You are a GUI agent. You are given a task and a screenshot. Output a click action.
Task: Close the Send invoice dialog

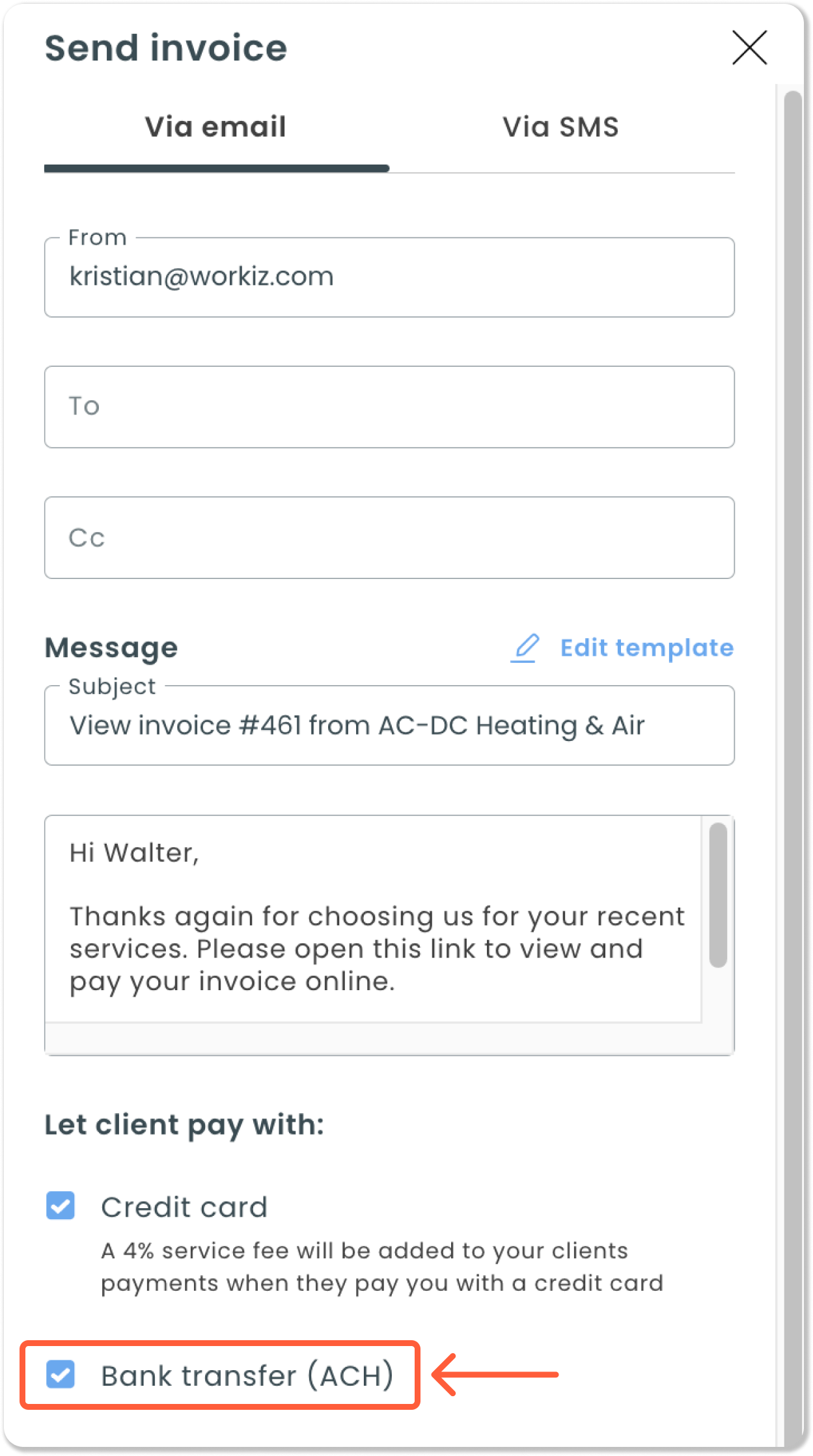[x=749, y=47]
